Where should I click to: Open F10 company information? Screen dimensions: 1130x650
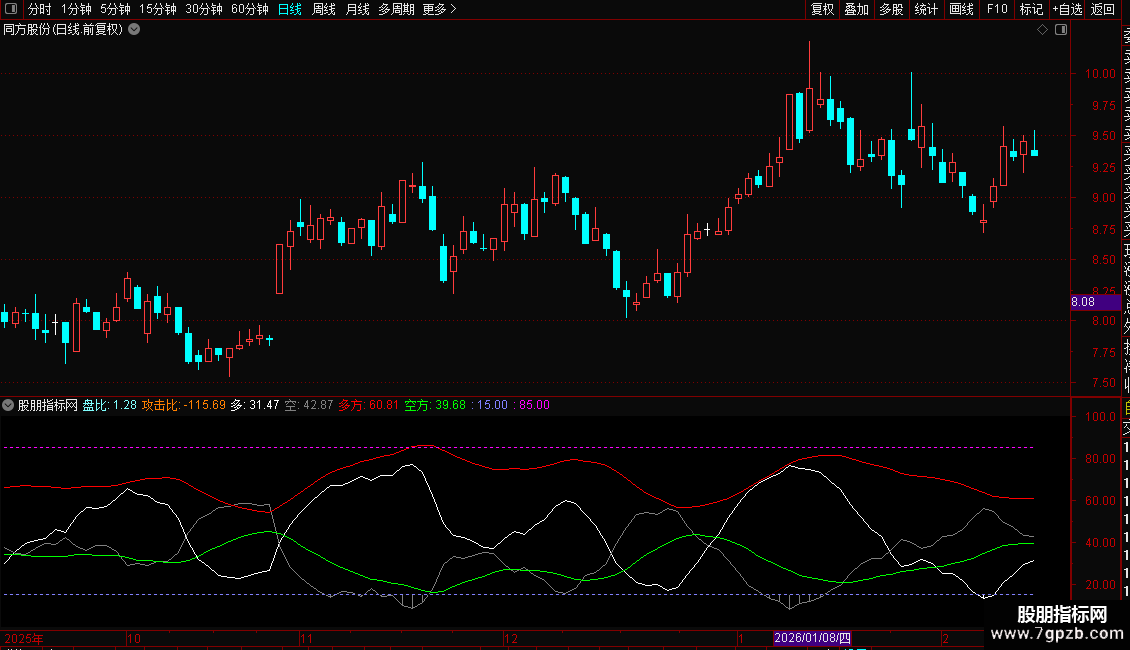pyautogui.click(x=997, y=9)
